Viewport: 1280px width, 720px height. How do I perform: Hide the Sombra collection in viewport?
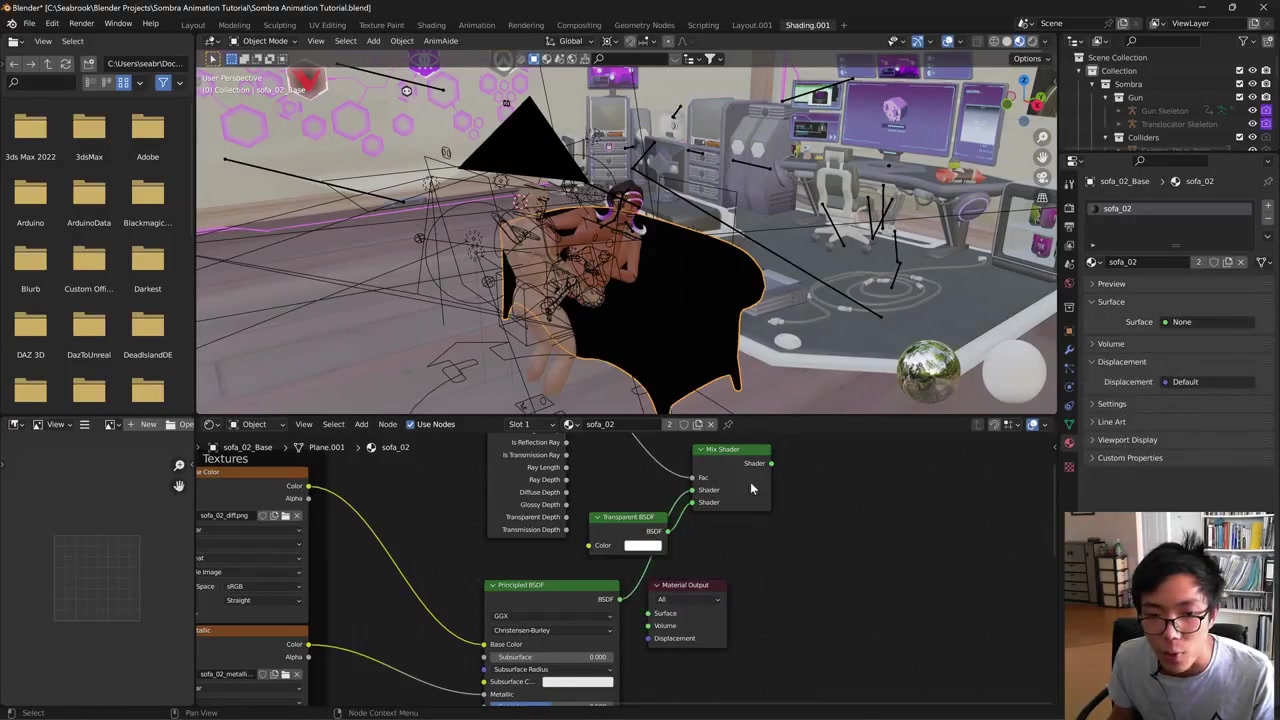1252,84
